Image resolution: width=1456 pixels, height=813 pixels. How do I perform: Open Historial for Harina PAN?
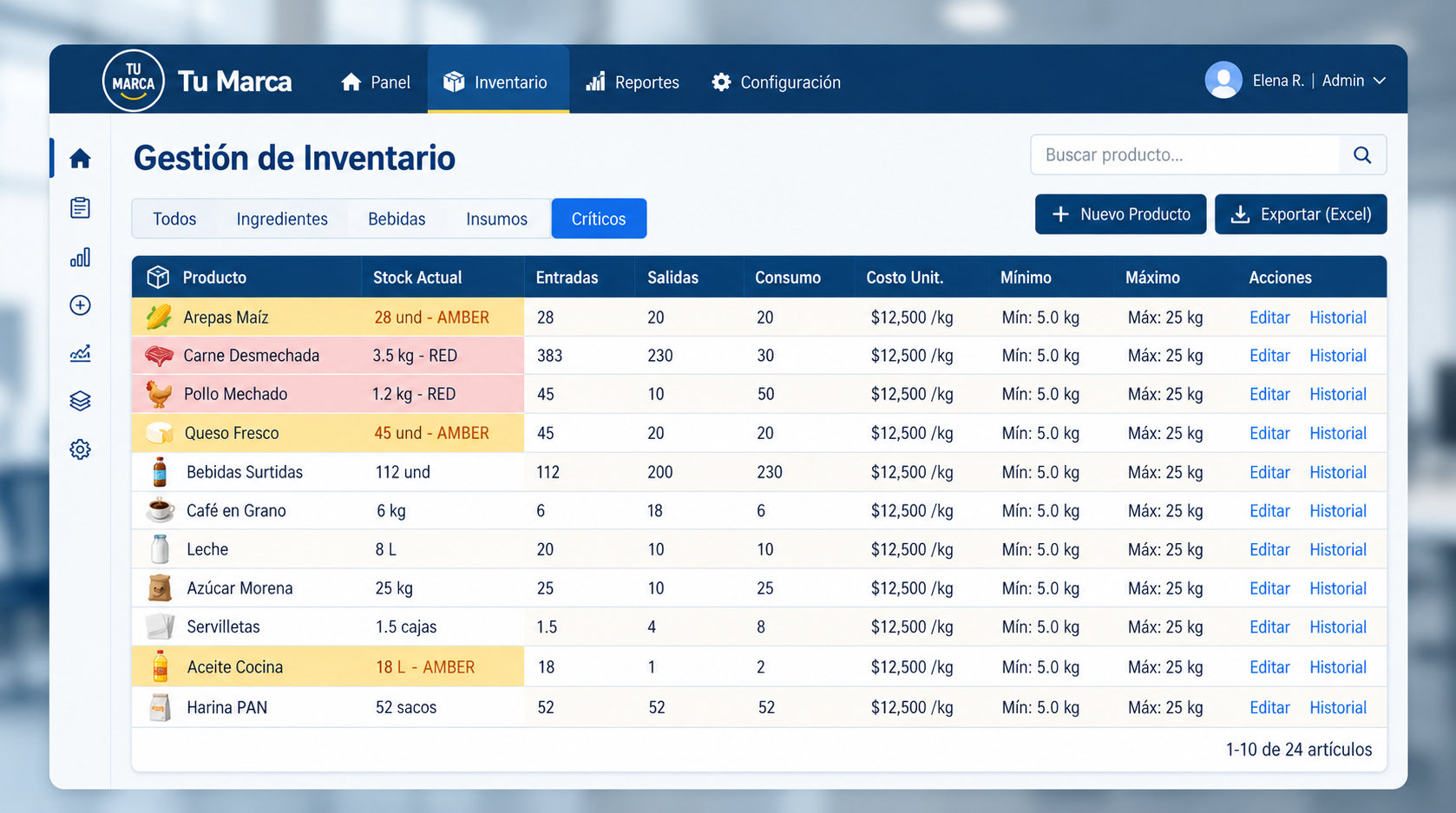[1338, 707]
